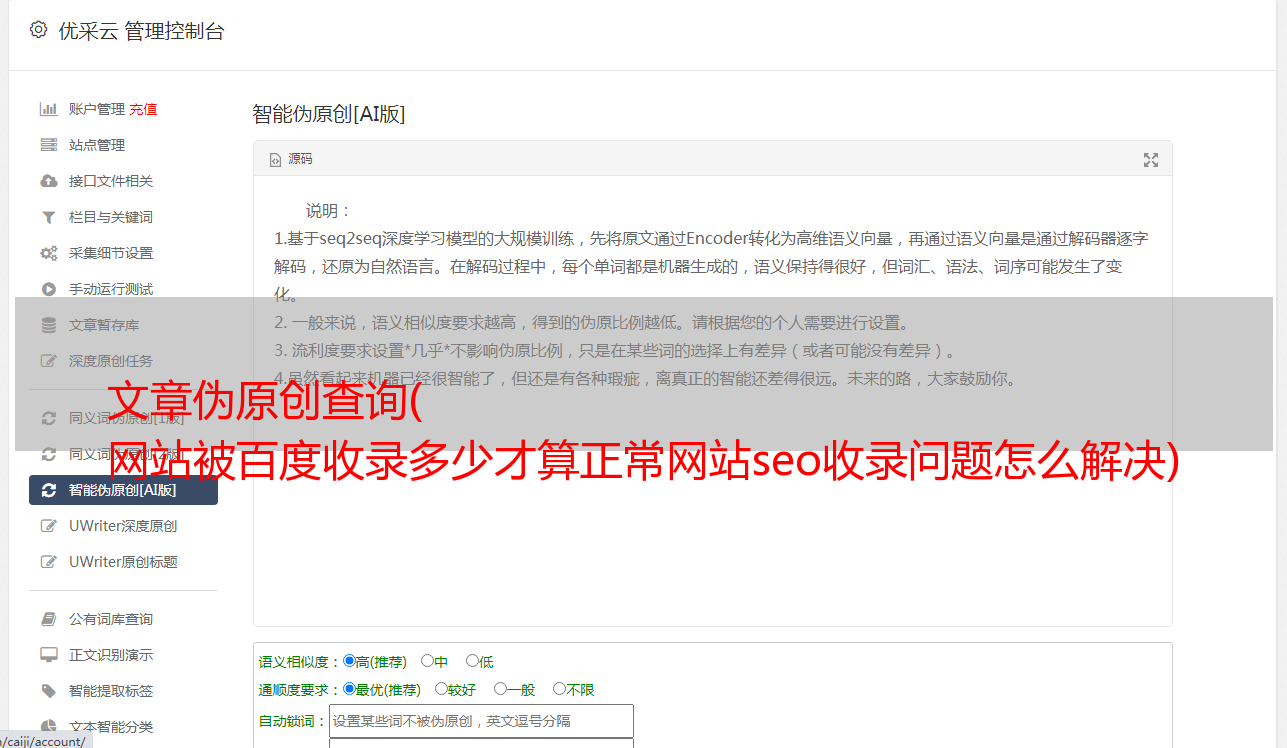Open 接口文件相关 via its cloud upload icon
Viewport: 1287px width, 748px height.
coord(48,181)
